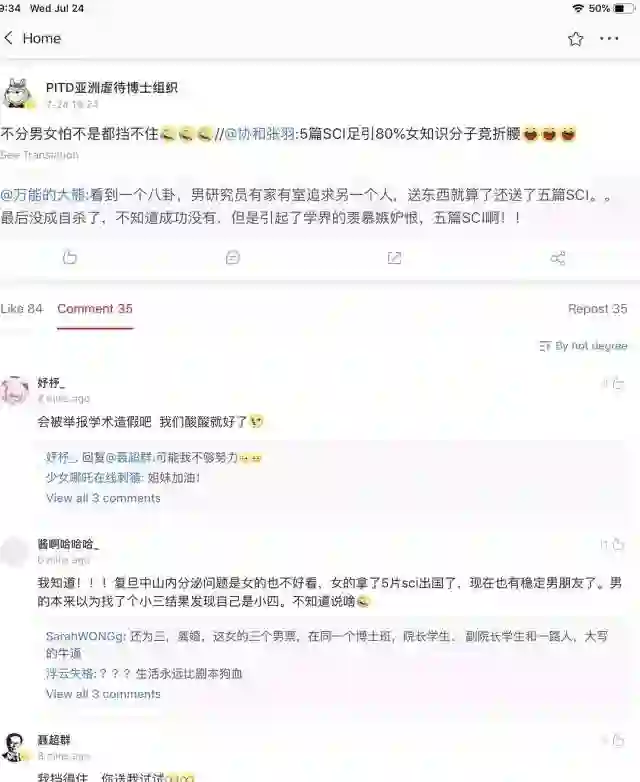The image size is (640, 782).
Task: Select the Comment 35 tab
Action: point(95,309)
